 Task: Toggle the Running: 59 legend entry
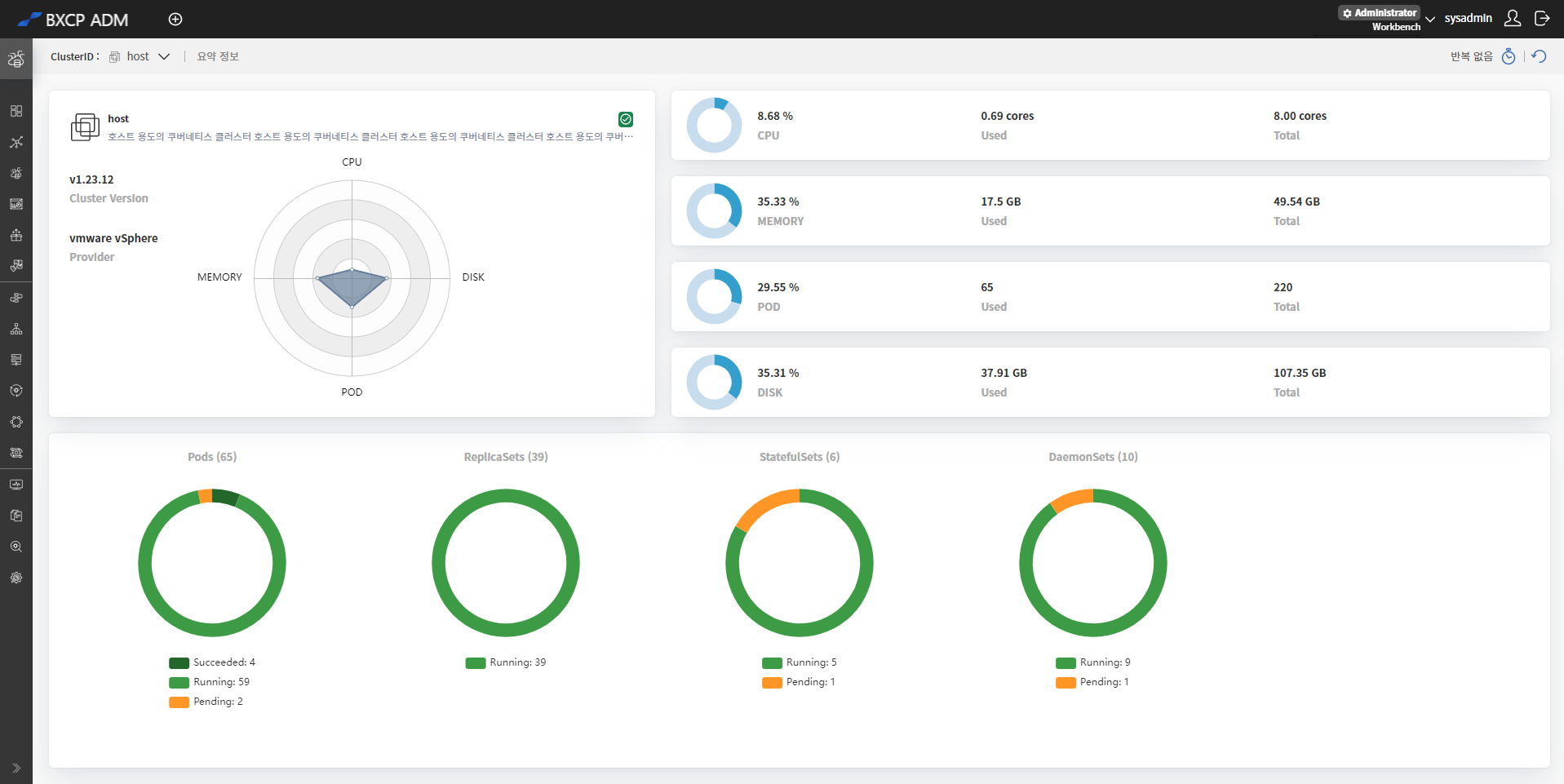click(210, 682)
